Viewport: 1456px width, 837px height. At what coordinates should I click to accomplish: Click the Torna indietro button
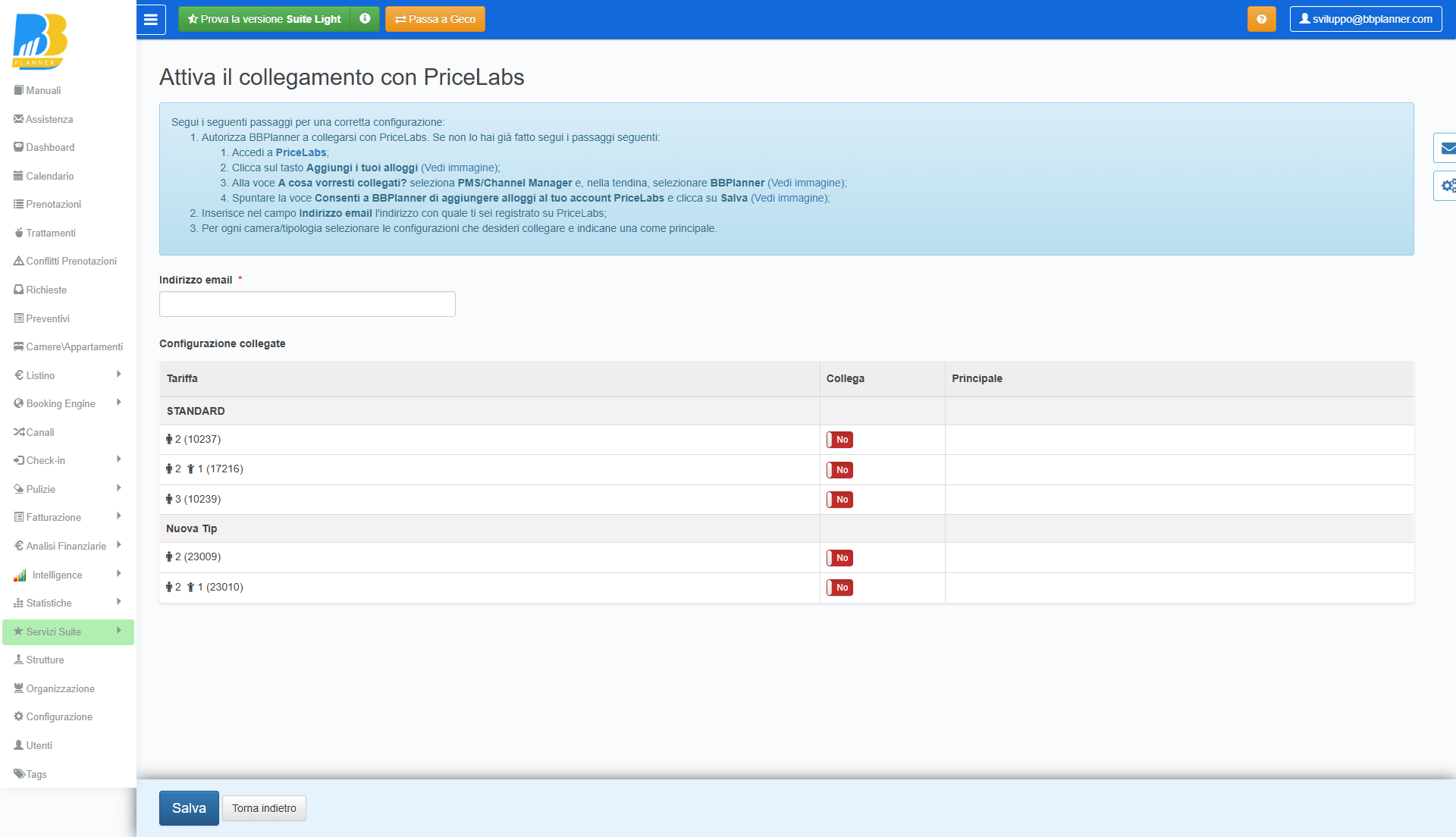click(264, 808)
